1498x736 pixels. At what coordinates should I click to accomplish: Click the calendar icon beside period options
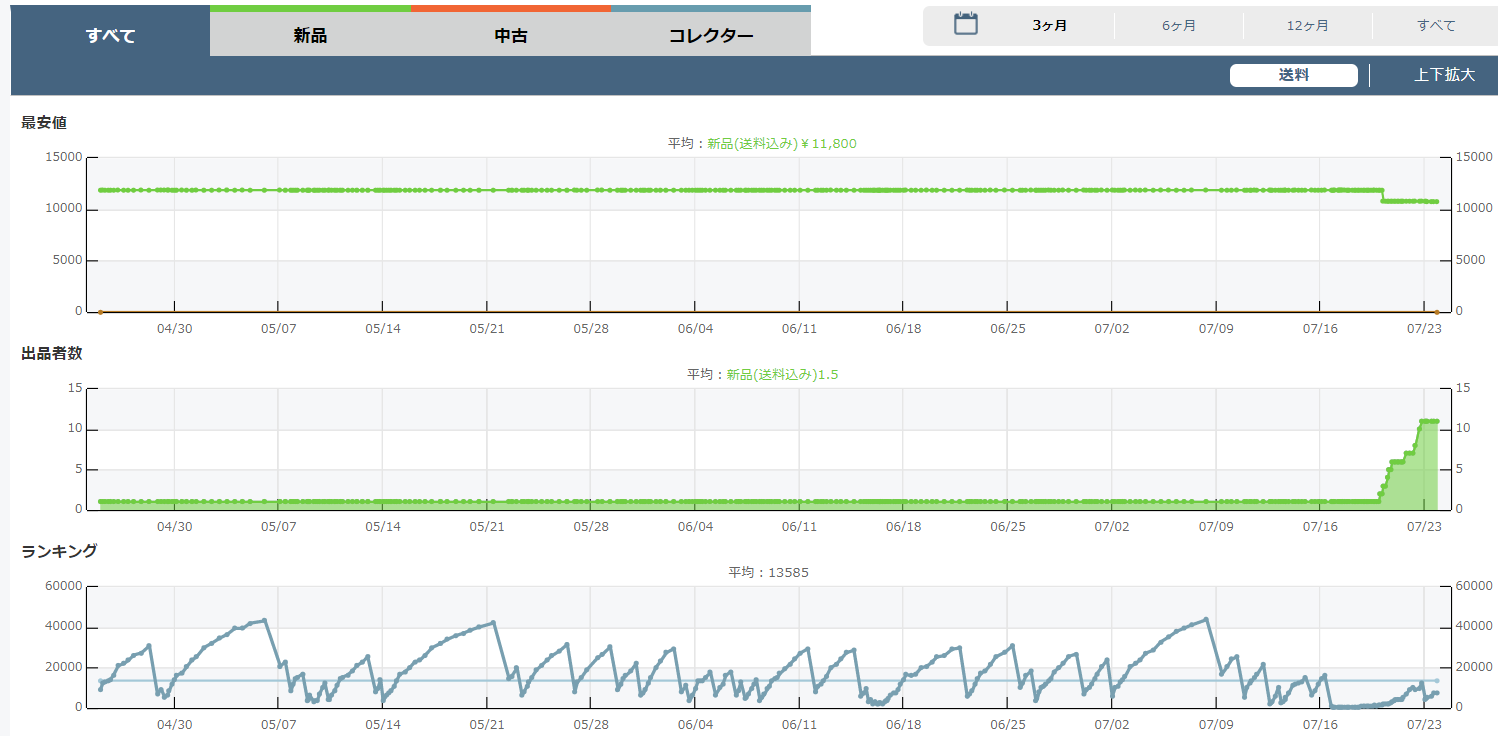point(965,25)
